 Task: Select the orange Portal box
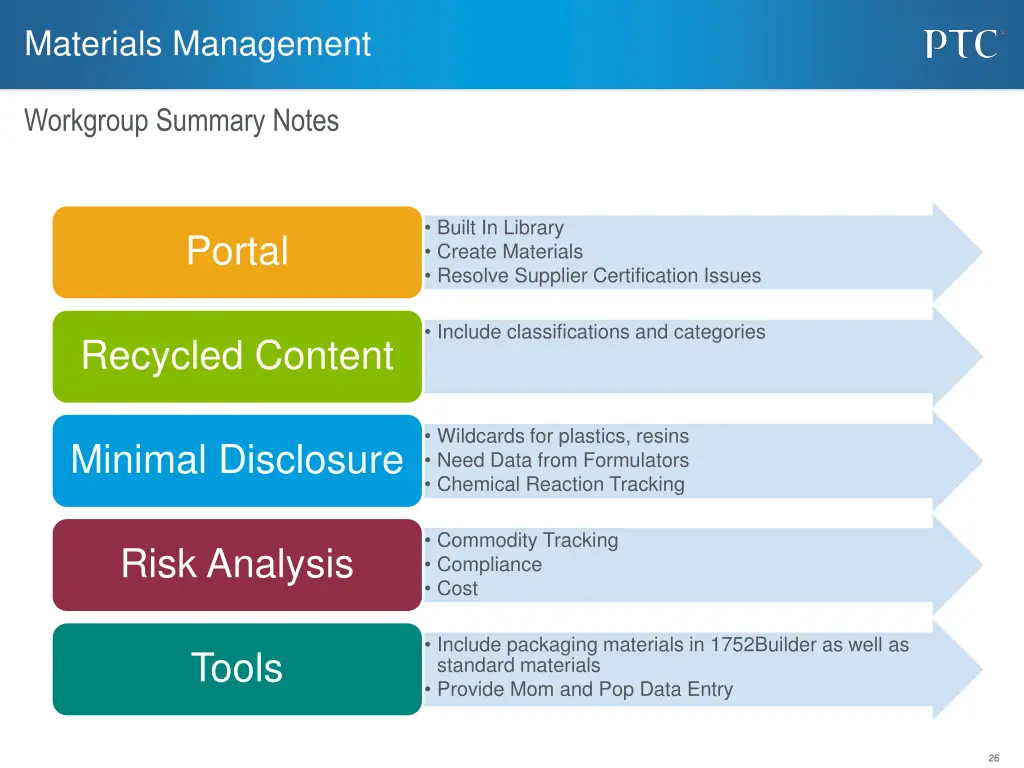pos(236,252)
